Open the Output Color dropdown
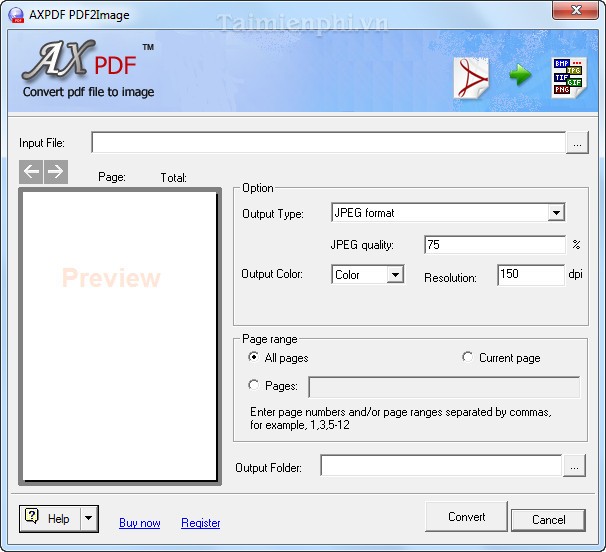606x552 pixels. (395, 274)
